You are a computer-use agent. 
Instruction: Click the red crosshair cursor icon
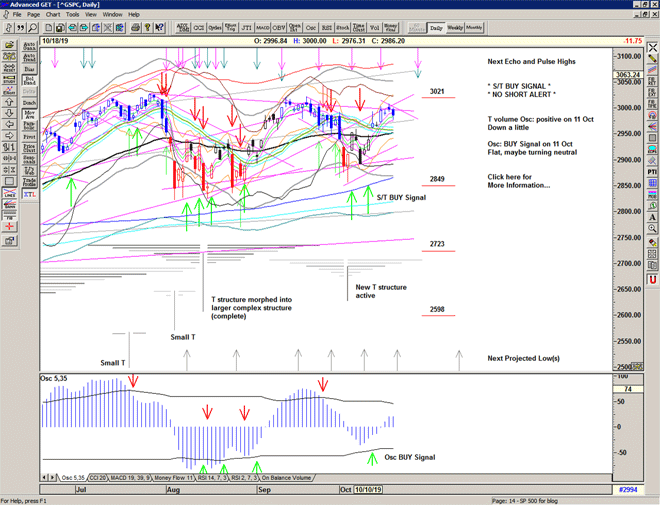click(9, 227)
